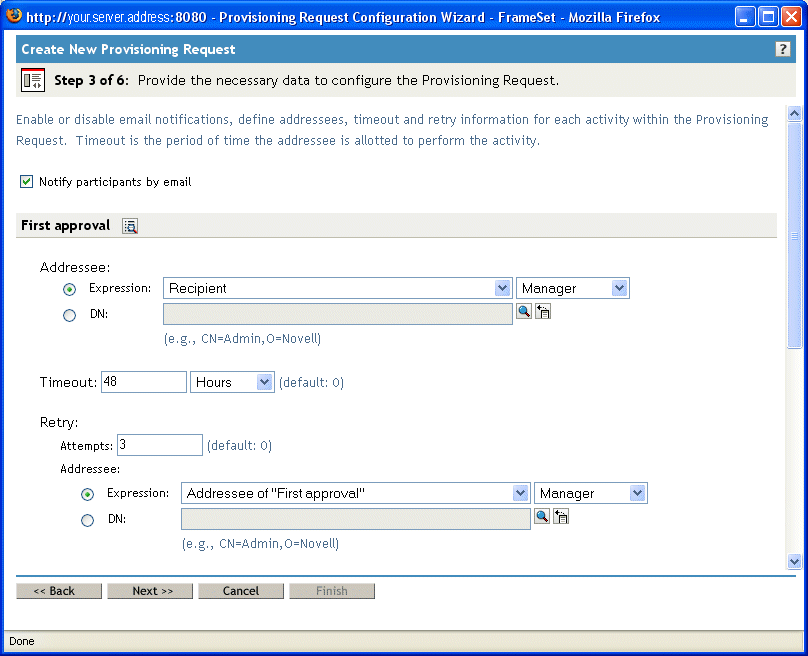Click the history list icon for retry DN

[x=561, y=516]
